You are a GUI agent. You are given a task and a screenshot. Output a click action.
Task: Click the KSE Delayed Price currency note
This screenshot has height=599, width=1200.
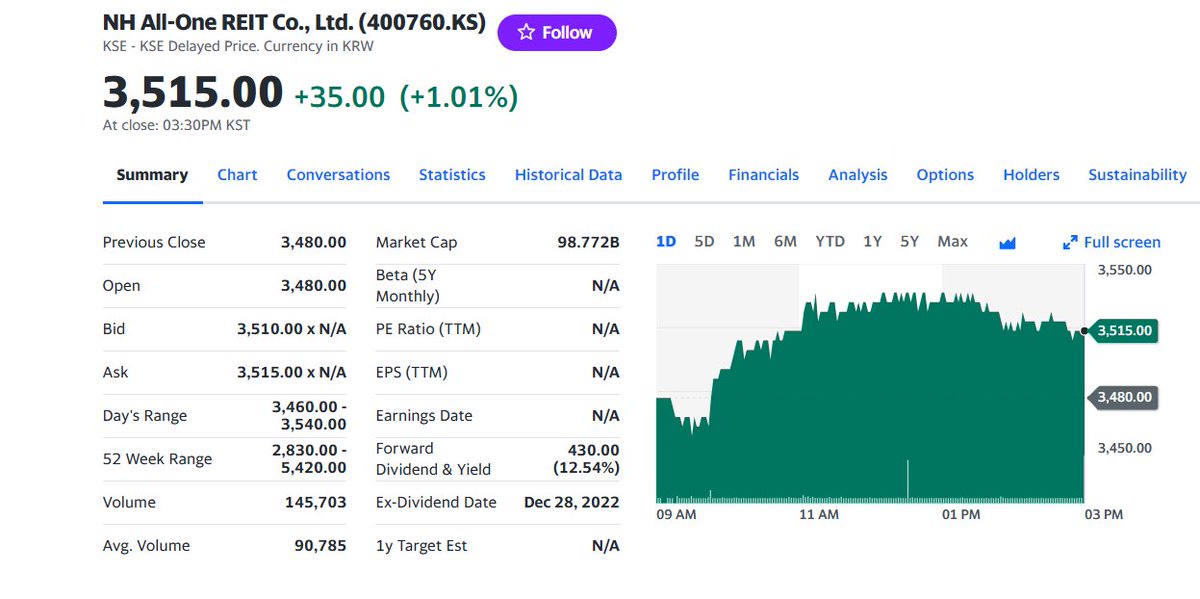pyautogui.click(x=240, y=46)
